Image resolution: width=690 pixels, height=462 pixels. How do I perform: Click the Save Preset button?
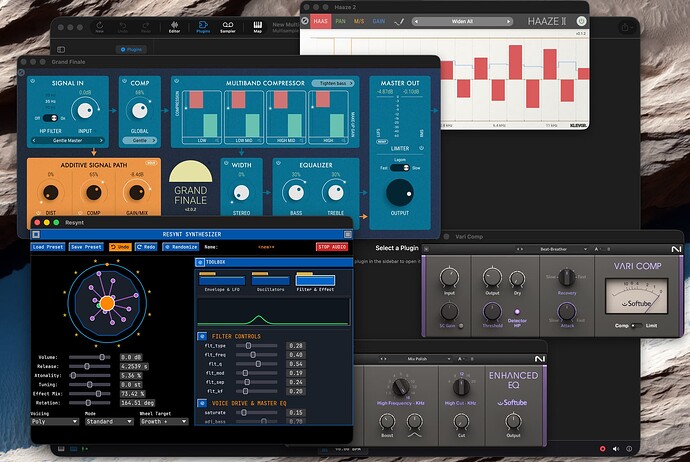point(86,247)
